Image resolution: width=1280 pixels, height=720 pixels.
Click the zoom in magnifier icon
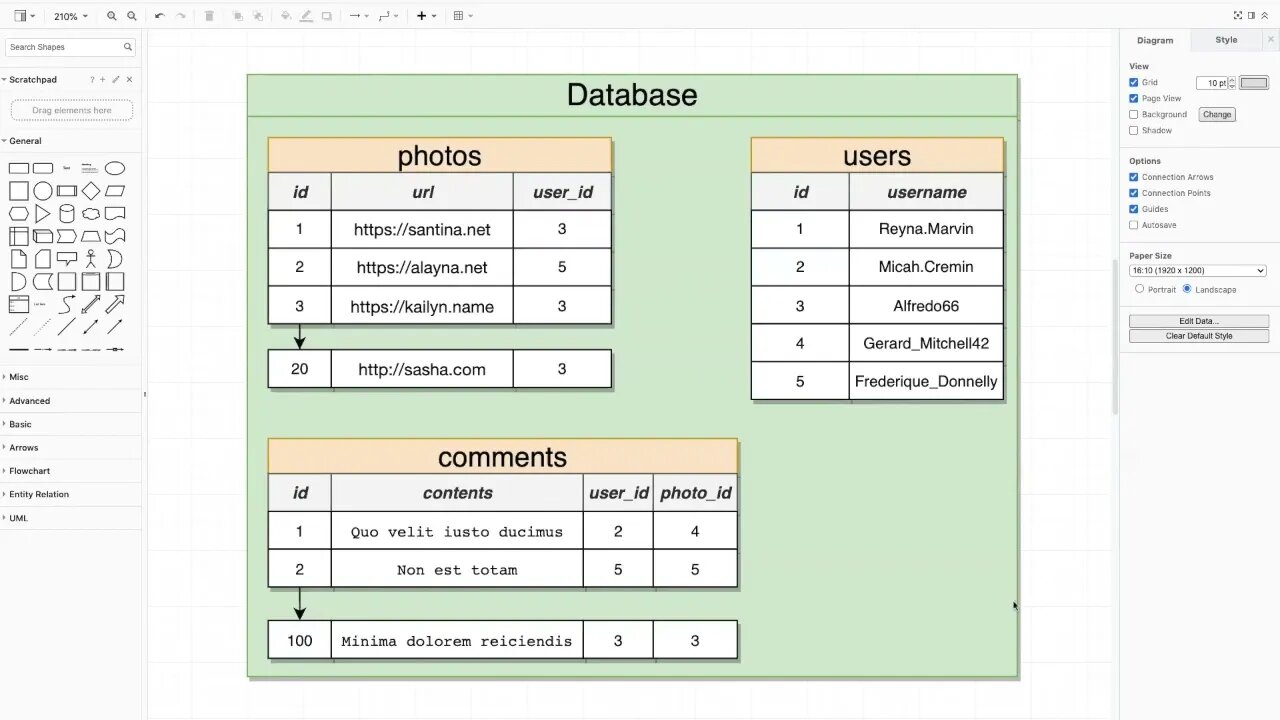112,16
